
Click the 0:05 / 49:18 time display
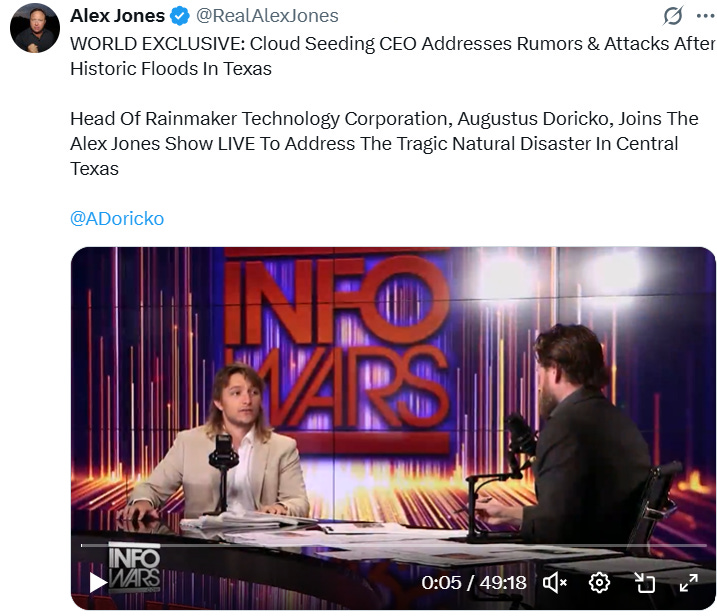(474, 583)
